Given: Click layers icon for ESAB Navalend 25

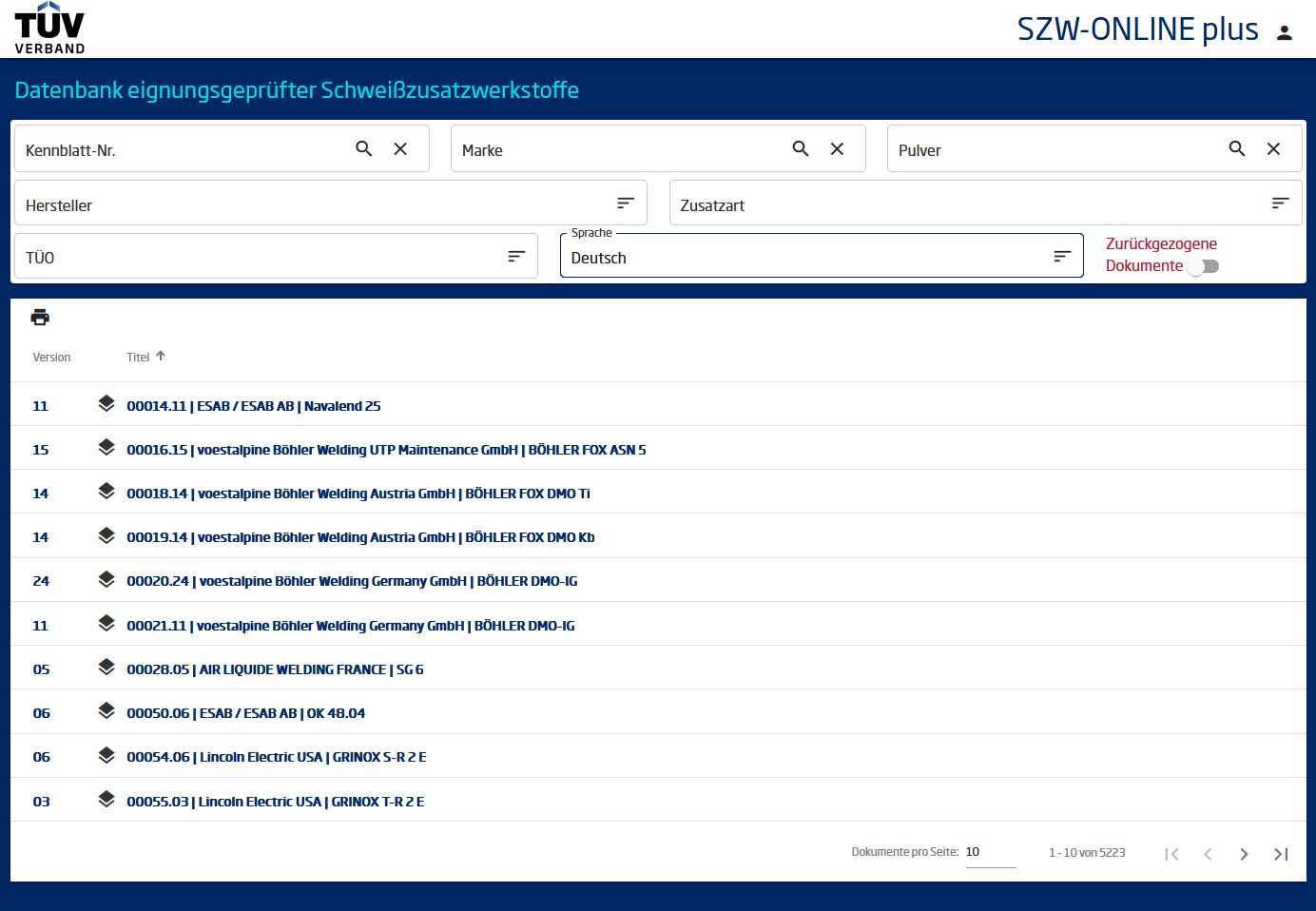Looking at the screenshot, I should 106,403.
